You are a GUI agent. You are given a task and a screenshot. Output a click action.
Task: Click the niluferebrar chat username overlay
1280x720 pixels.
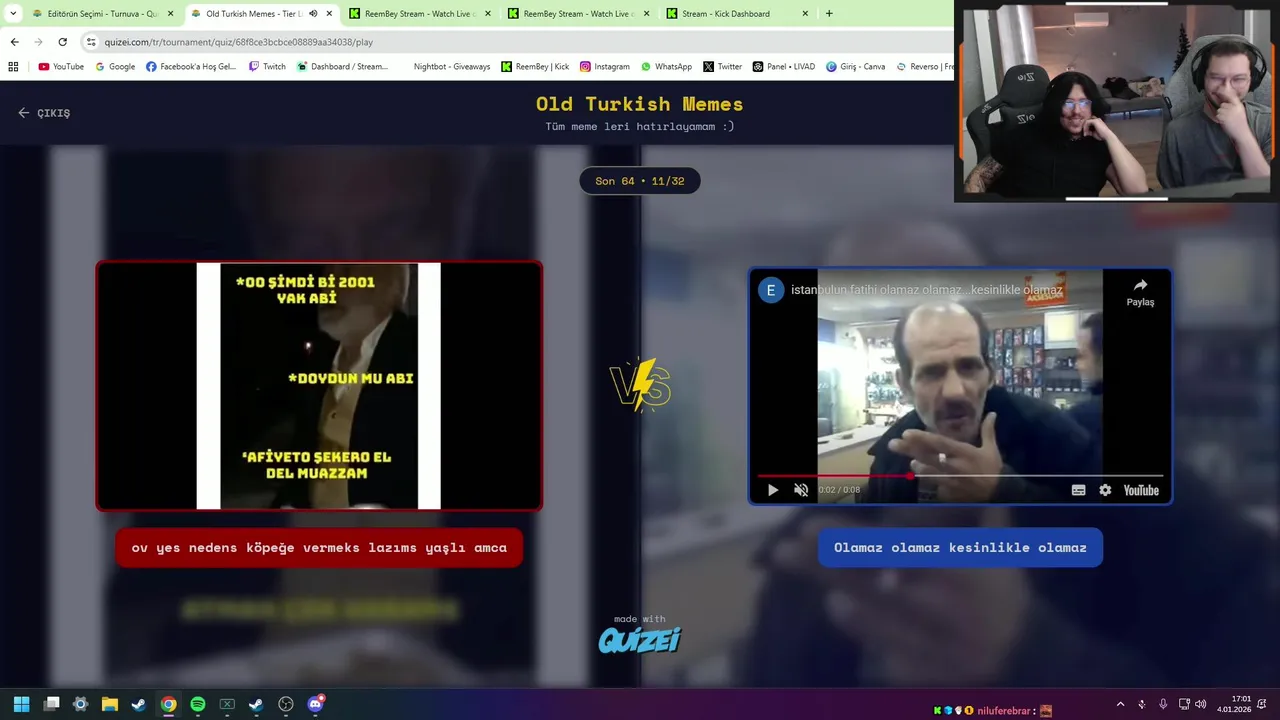point(1003,711)
